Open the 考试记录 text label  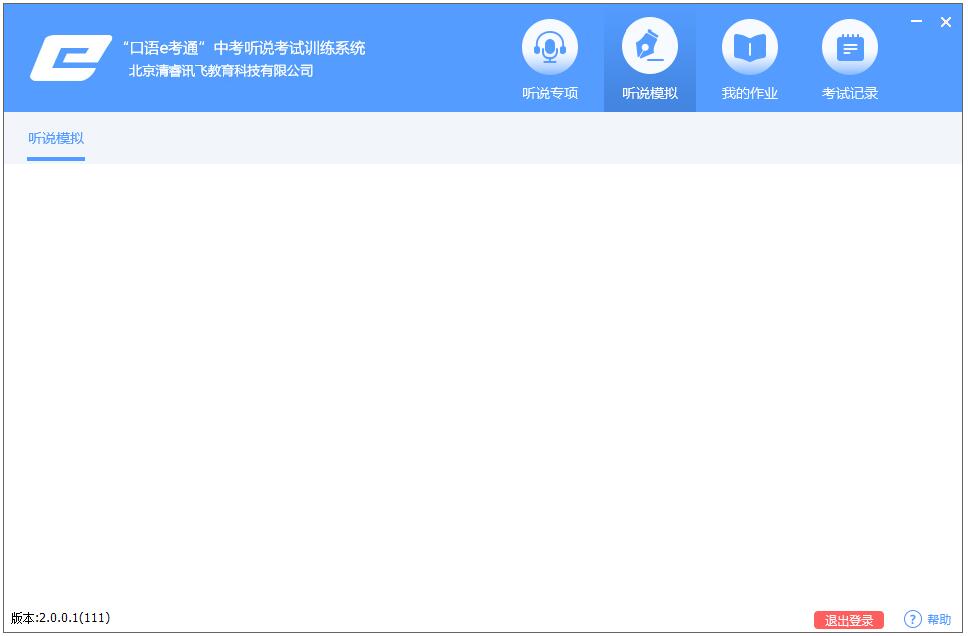coord(850,94)
